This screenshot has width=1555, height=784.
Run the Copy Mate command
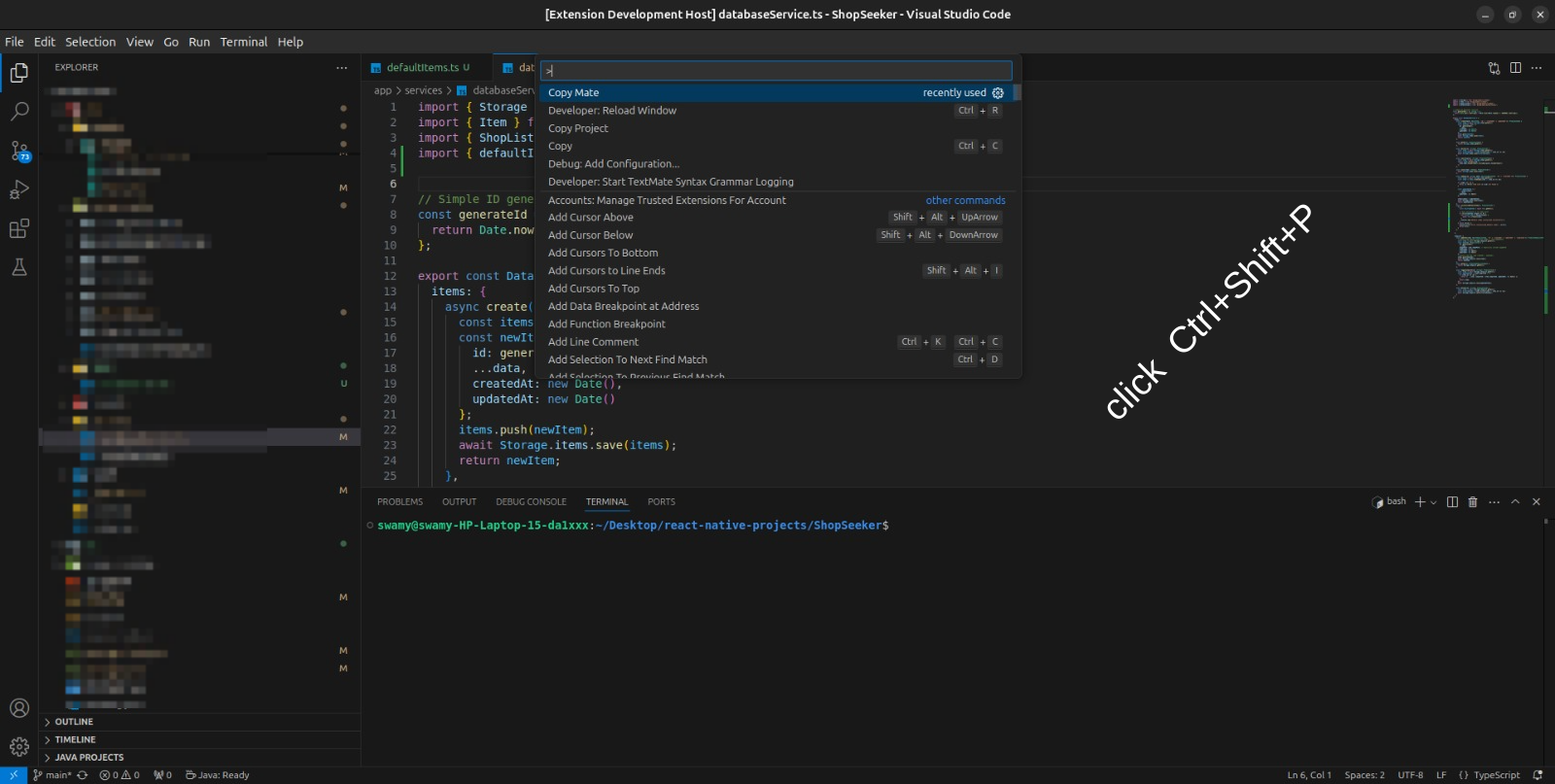[x=776, y=92]
